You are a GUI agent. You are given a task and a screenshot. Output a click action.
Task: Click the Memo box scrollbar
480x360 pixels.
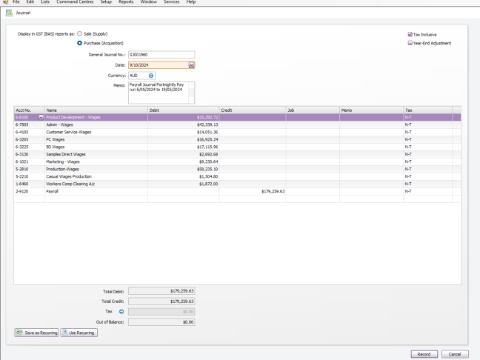pos(191,92)
